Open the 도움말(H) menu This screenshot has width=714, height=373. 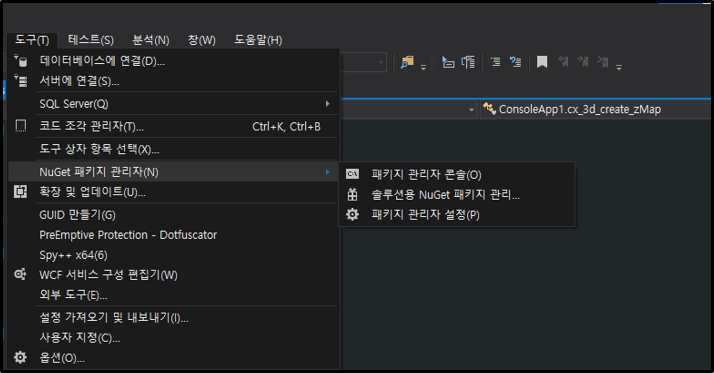258,40
